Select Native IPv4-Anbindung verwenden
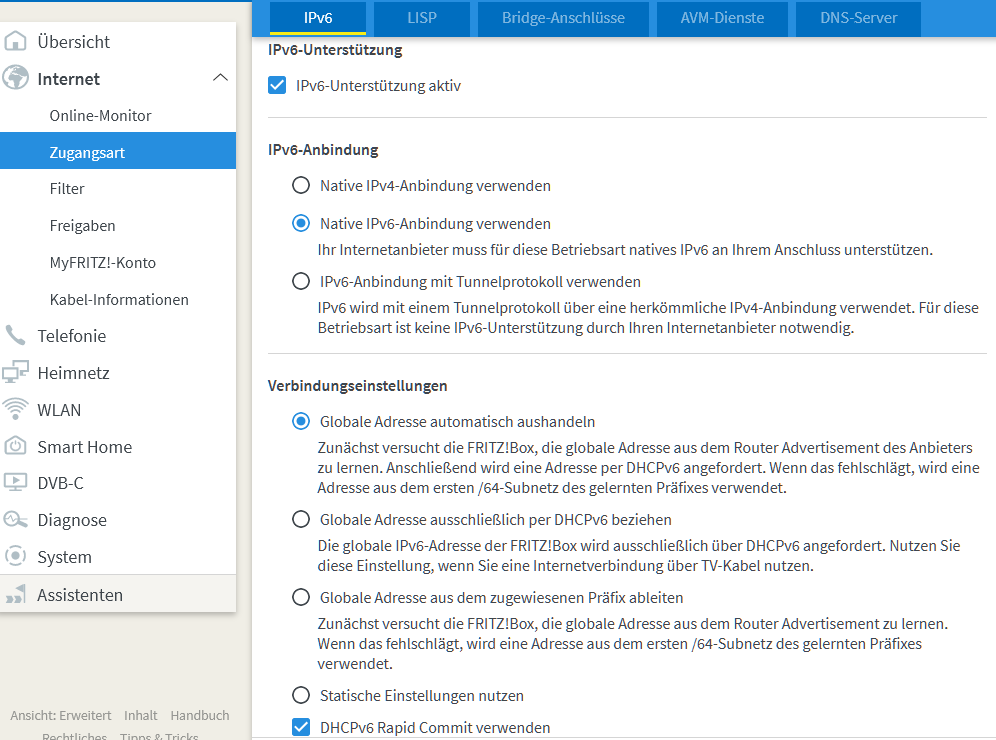The image size is (996, 740). click(300, 185)
